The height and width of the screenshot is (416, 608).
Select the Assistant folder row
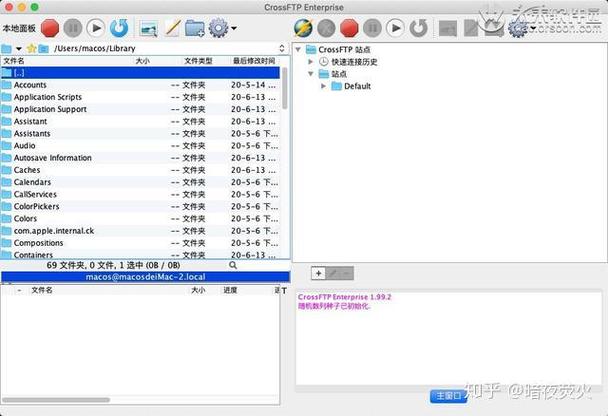[x=140, y=121]
